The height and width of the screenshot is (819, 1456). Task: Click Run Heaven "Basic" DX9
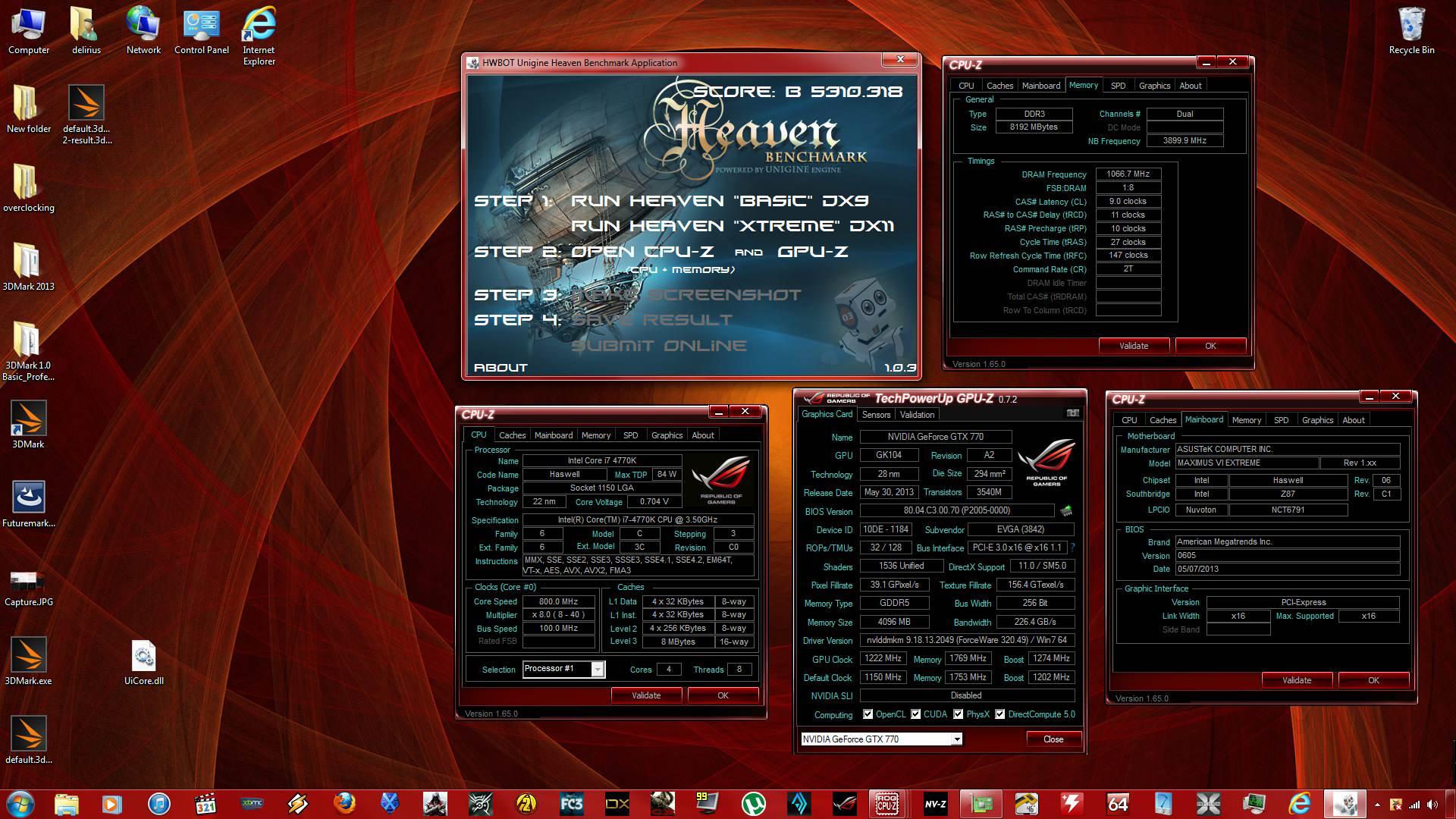pyautogui.click(x=720, y=201)
